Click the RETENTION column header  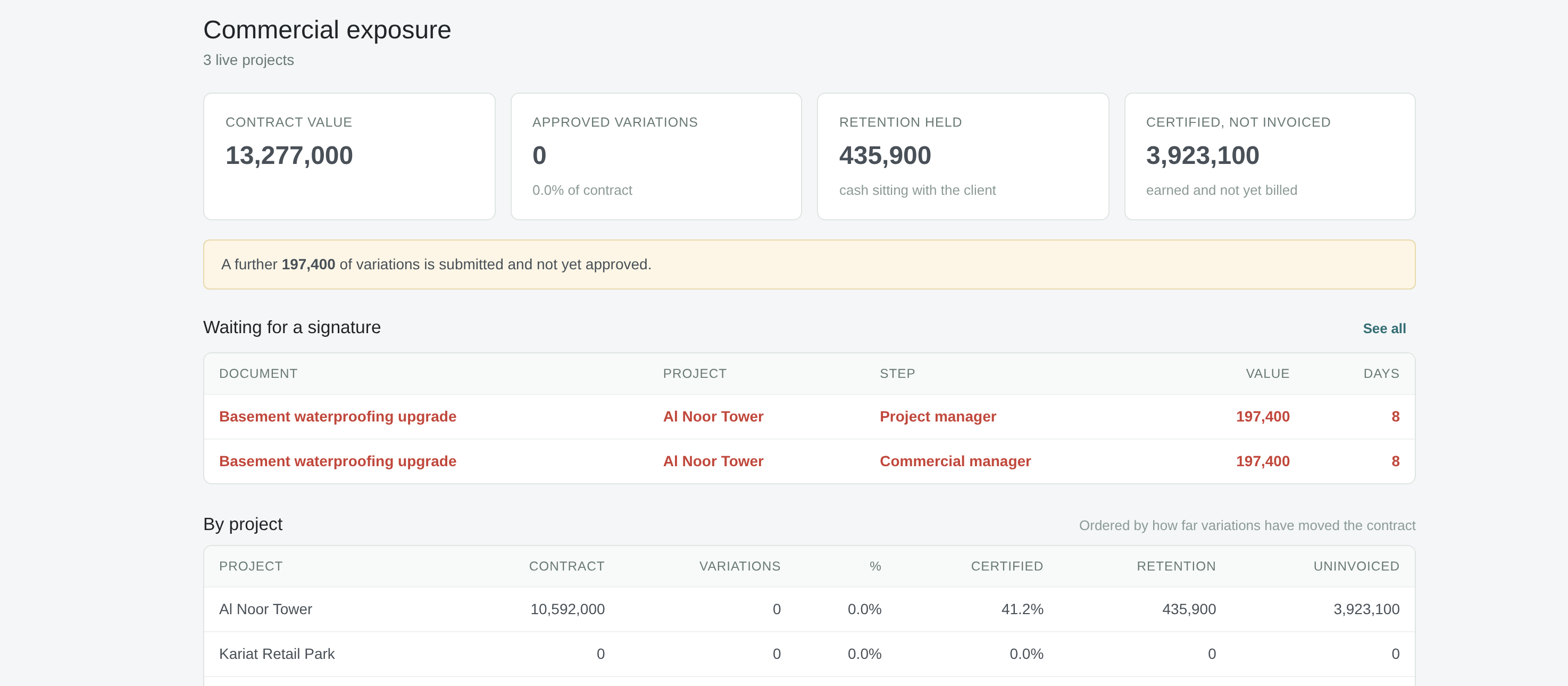tap(1176, 566)
